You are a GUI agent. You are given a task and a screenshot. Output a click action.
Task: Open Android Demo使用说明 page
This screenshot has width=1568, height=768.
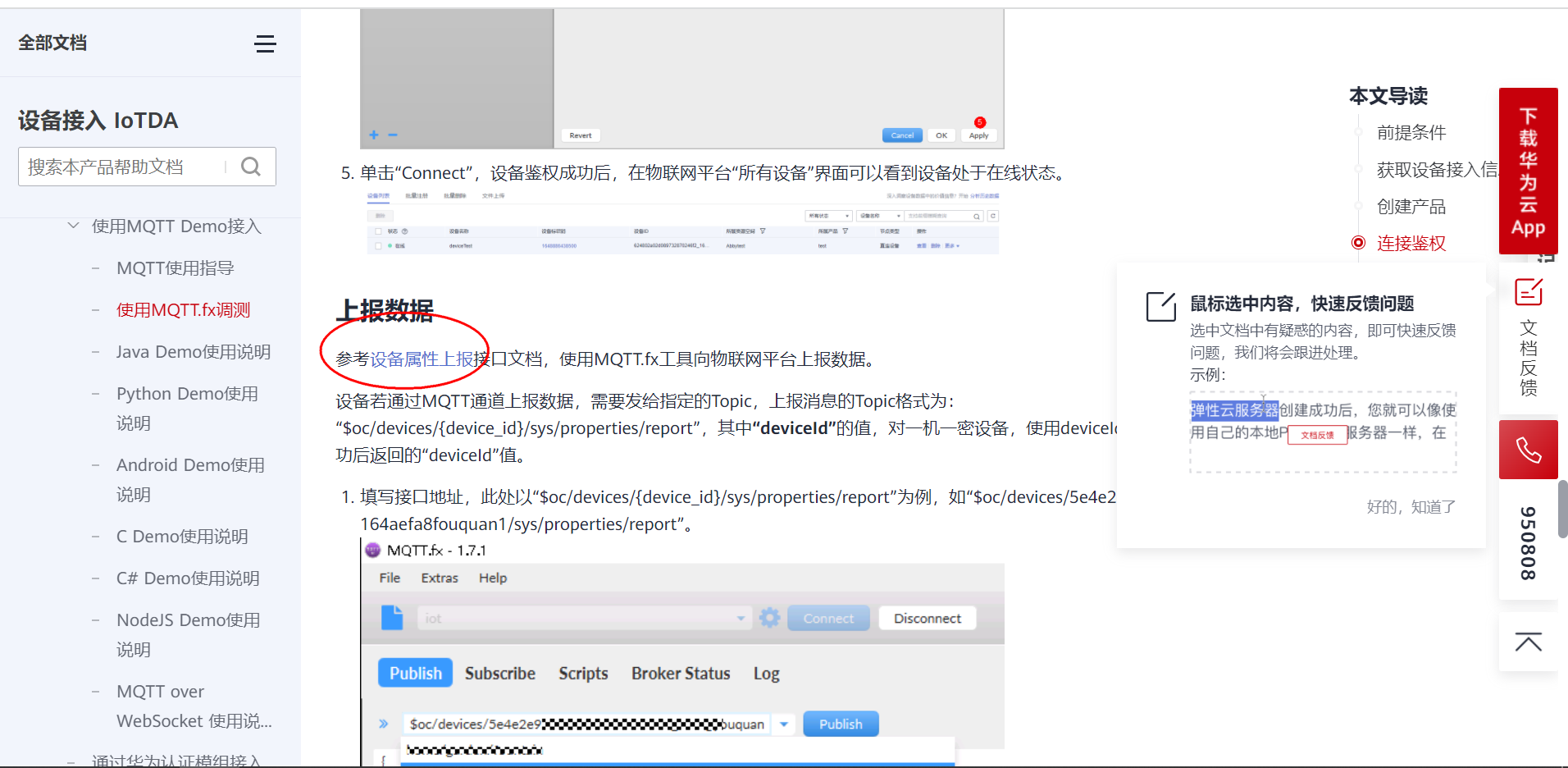(191, 479)
